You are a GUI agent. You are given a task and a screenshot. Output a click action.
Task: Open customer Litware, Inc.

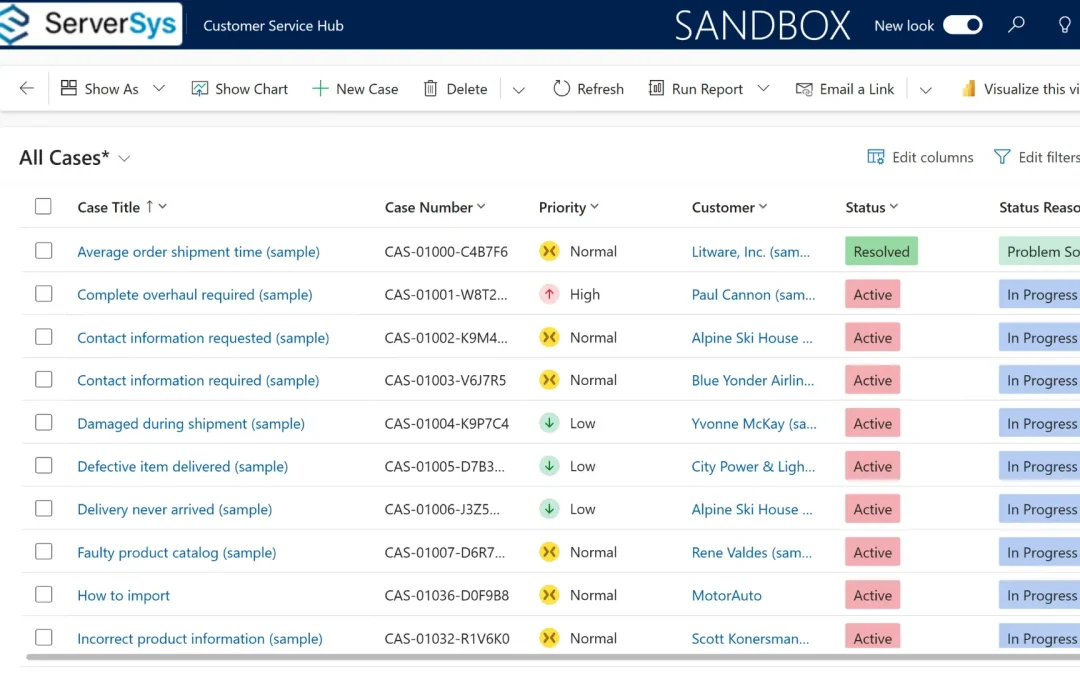pyautogui.click(x=751, y=252)
